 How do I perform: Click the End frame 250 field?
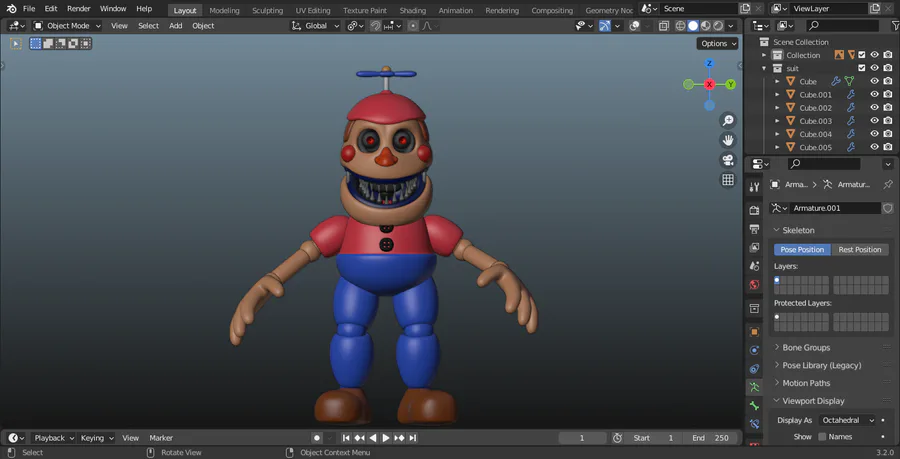click(710, 438)
